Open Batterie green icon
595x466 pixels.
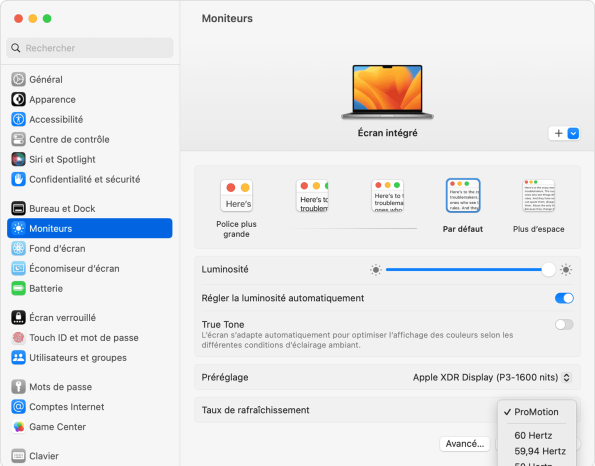pos(18,288)
